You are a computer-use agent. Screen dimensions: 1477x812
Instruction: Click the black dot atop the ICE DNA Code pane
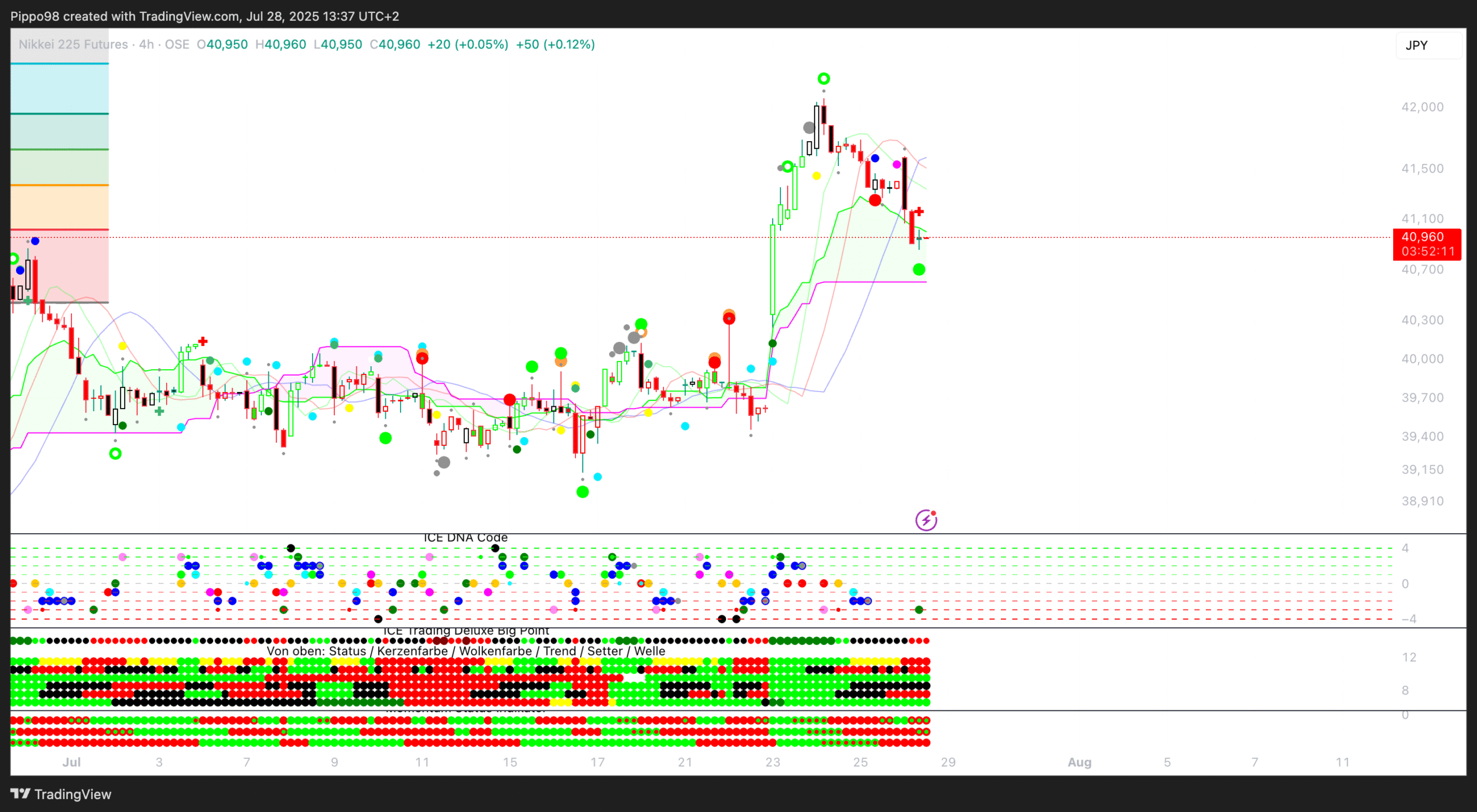pyautogui.click(x=495, y=549)
